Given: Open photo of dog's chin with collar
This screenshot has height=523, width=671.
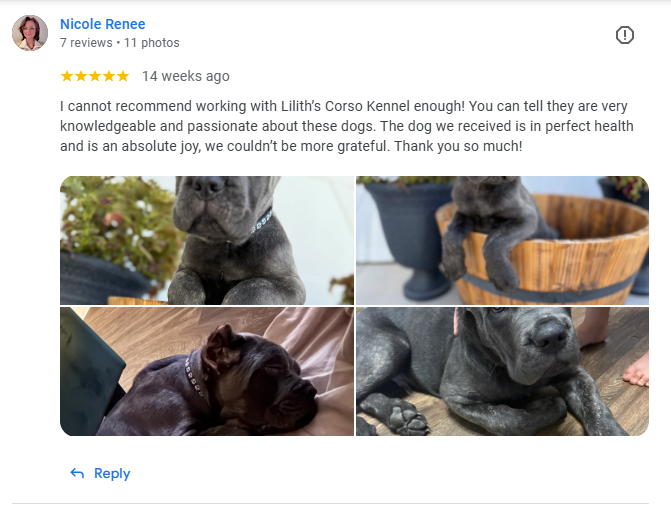Looking at the screenshot, I should [207, 241].
